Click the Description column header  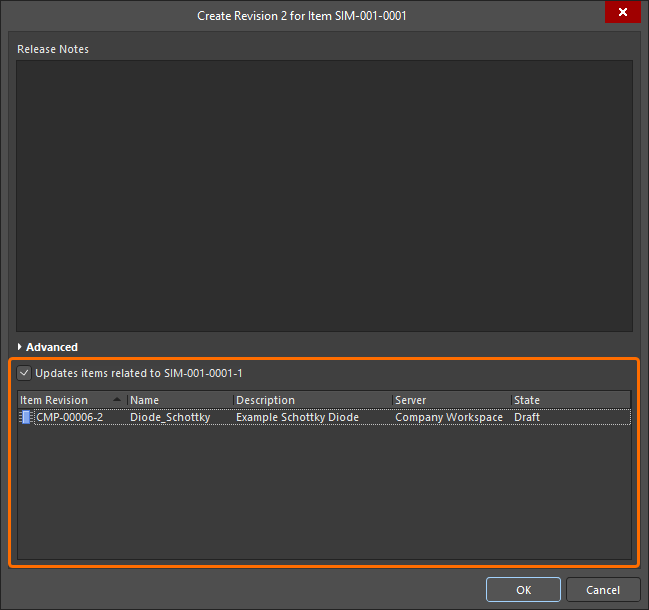(312, 400)
